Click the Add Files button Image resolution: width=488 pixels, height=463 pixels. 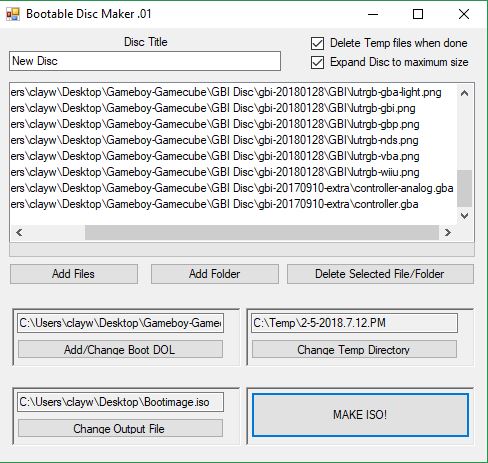click(74, 274)
